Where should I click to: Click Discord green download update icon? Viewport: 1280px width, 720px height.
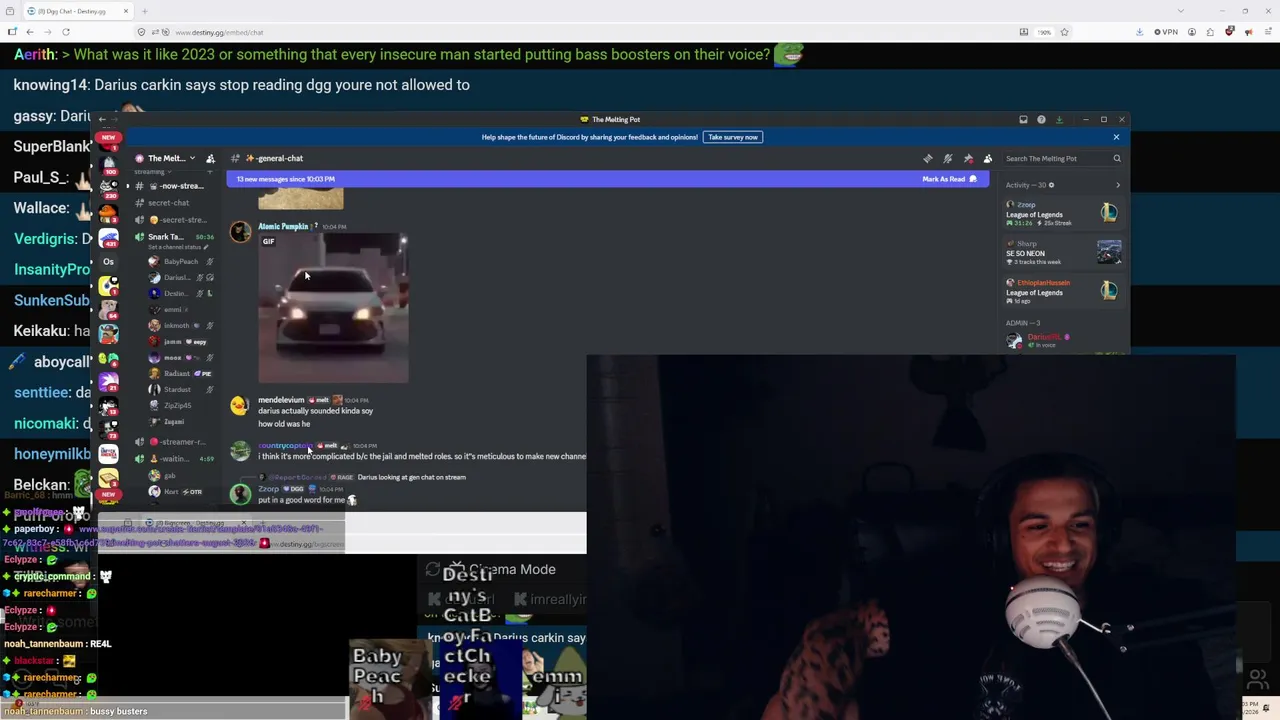click(1059, 120)
